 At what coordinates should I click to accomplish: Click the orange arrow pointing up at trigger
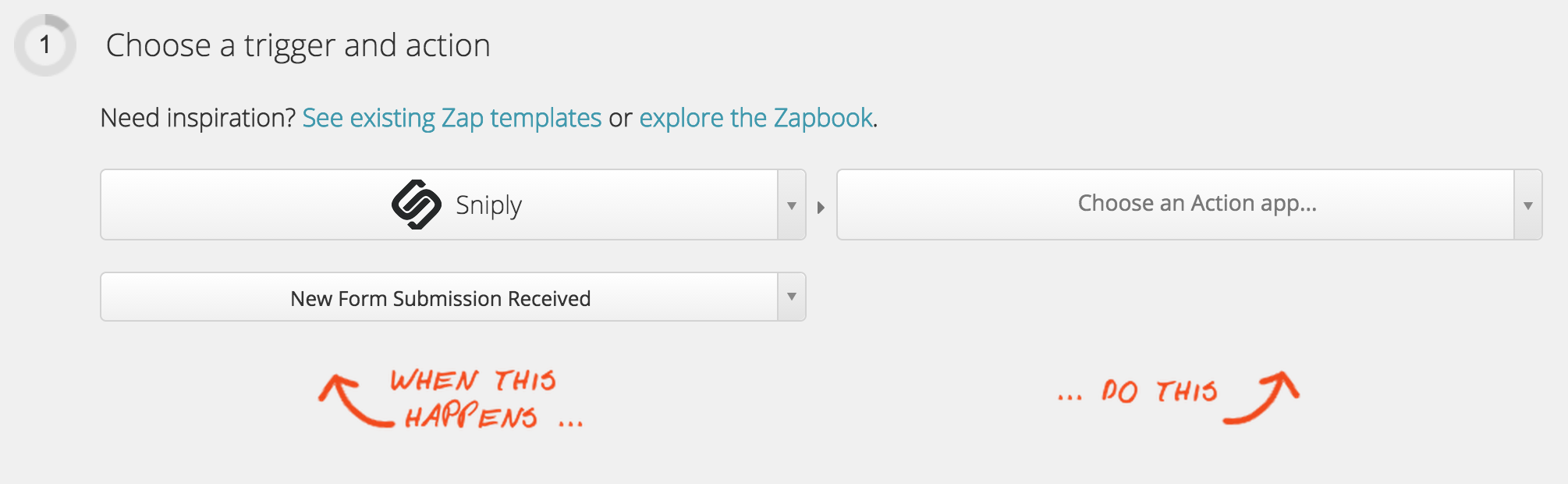click(356, 400)
